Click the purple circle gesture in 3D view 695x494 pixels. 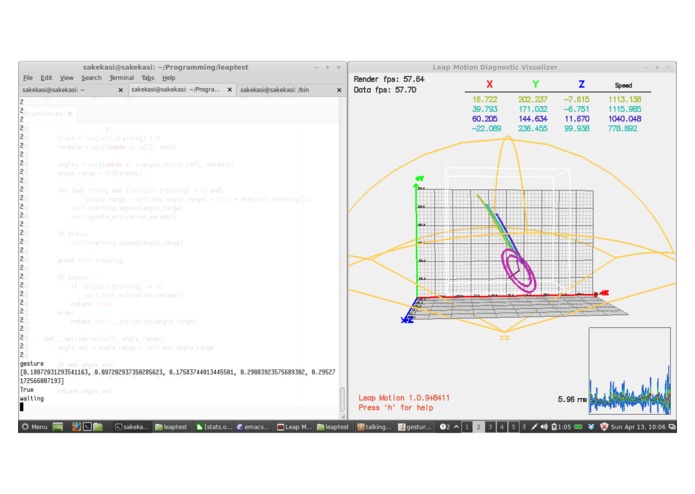518,271
